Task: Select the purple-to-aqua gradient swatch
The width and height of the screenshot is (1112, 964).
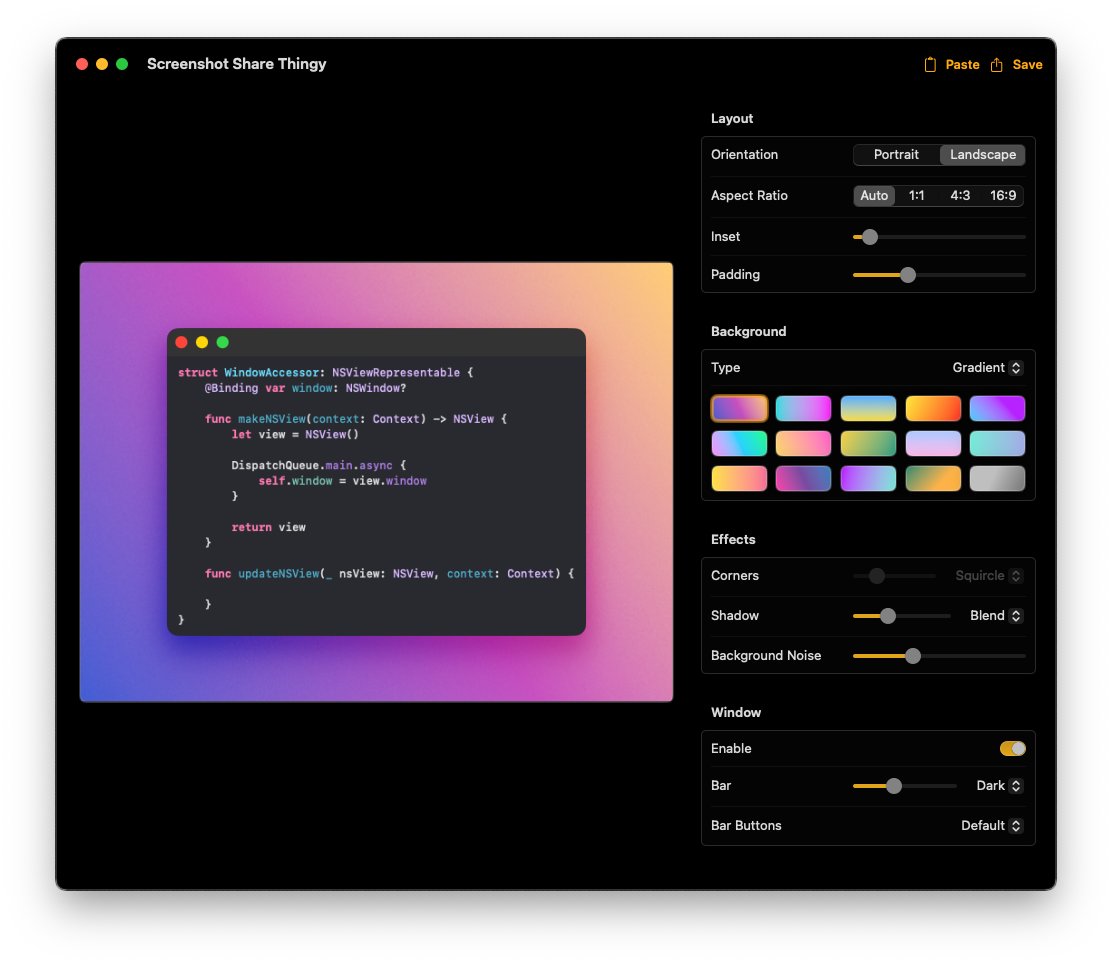Action: pos(868,479)
